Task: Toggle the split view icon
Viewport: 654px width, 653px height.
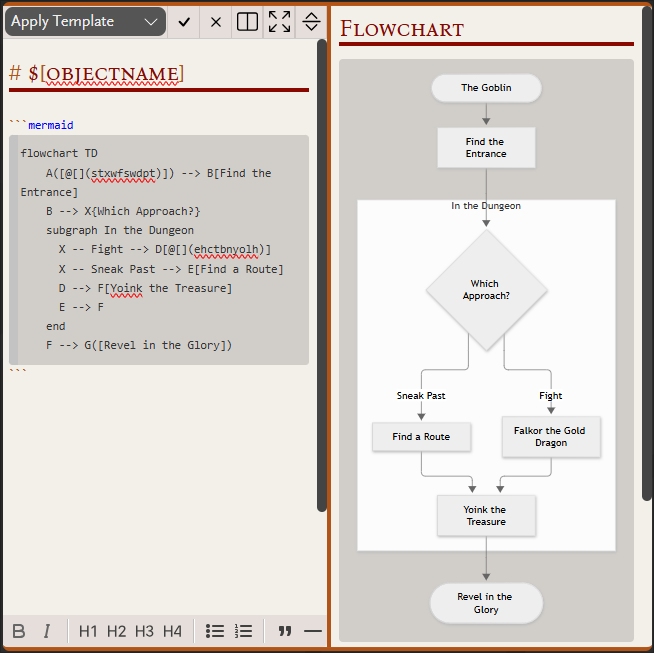Action: (247, 22)
